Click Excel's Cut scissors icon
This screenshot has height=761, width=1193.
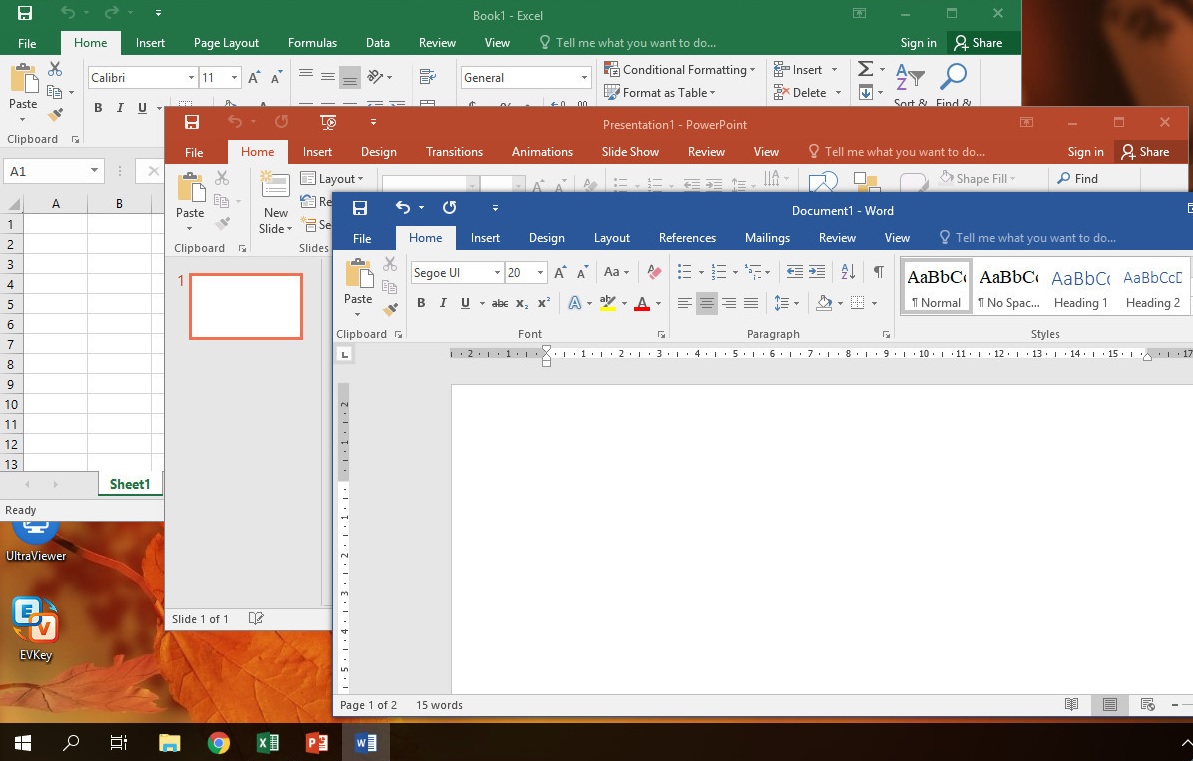(55, 69)
